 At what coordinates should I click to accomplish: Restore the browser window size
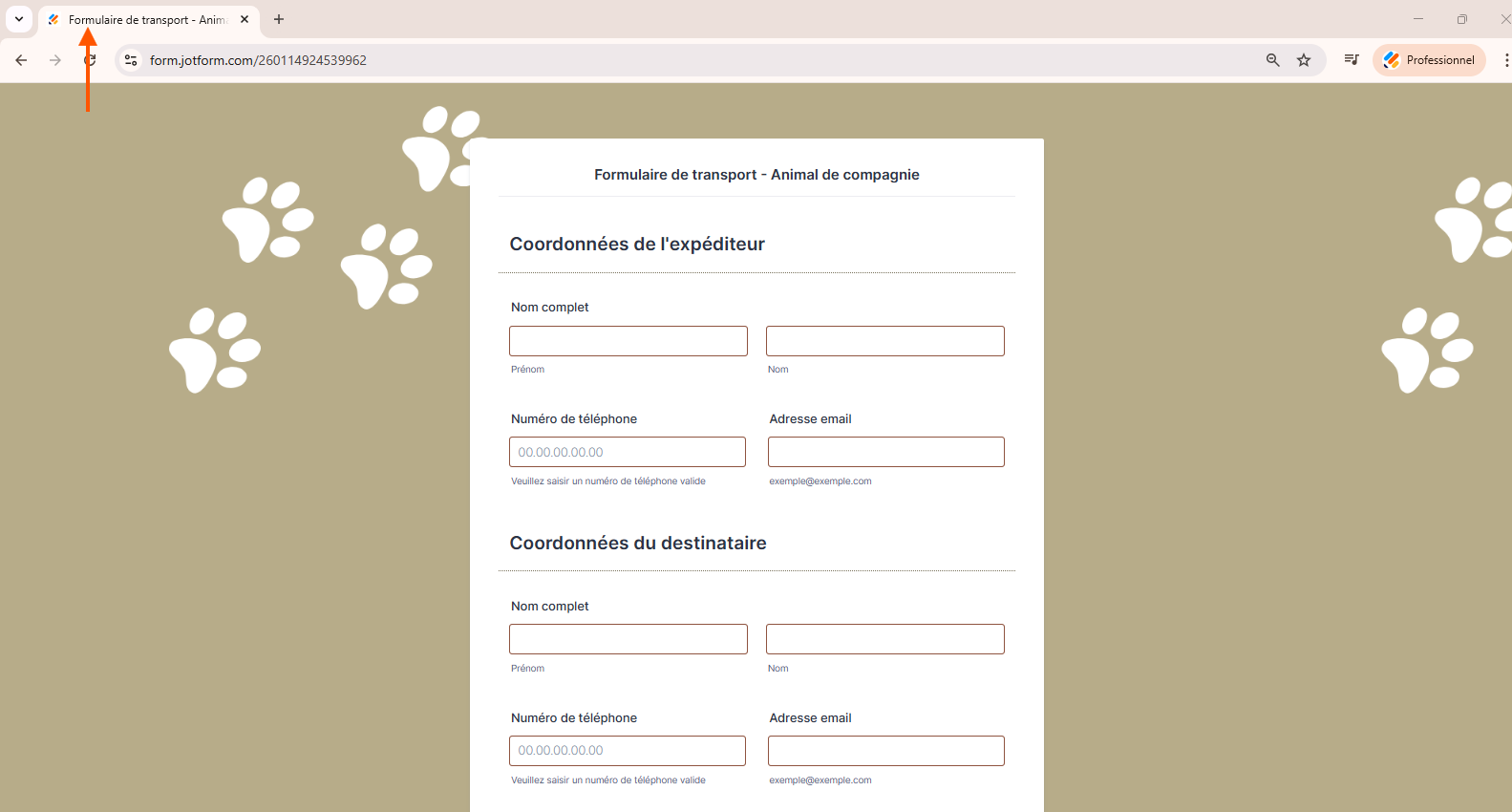tap(1461, 19)
